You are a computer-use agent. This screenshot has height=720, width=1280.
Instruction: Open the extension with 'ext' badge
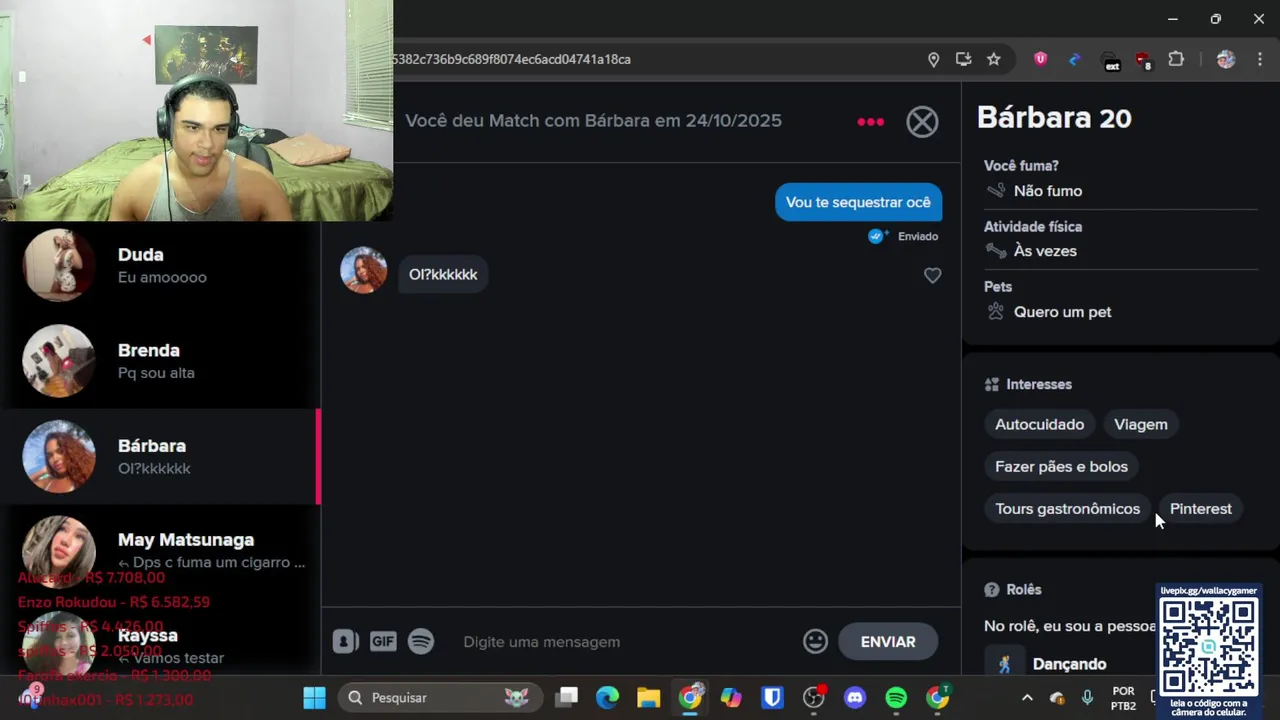tap(1110, 60)
